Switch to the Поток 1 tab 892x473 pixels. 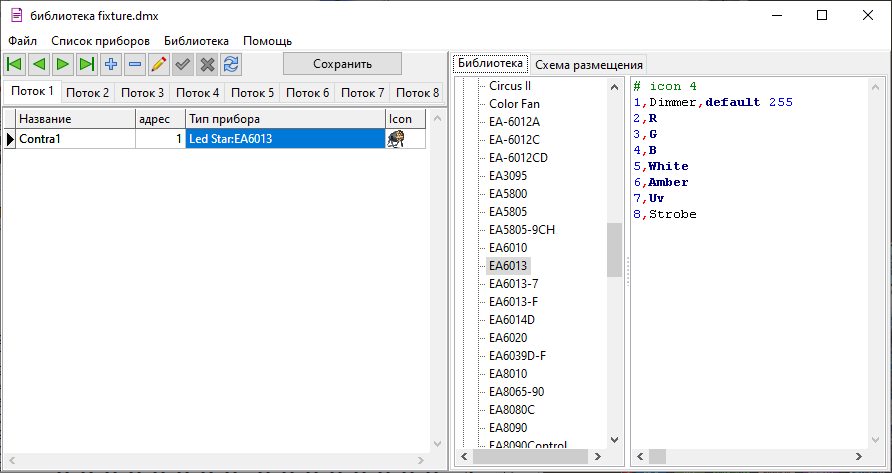(x=32, y=91)
